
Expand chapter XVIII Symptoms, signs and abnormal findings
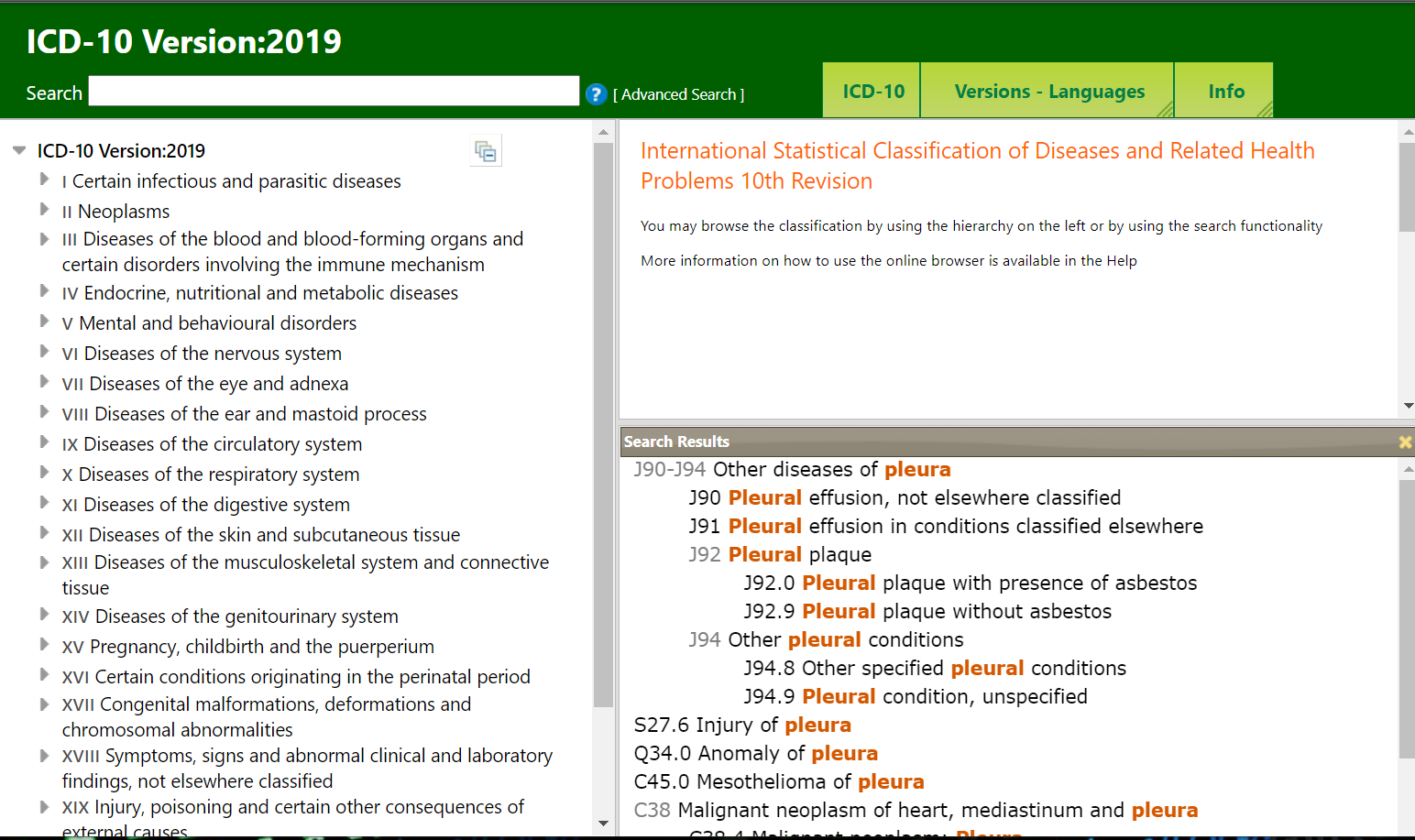pos(44,756)
